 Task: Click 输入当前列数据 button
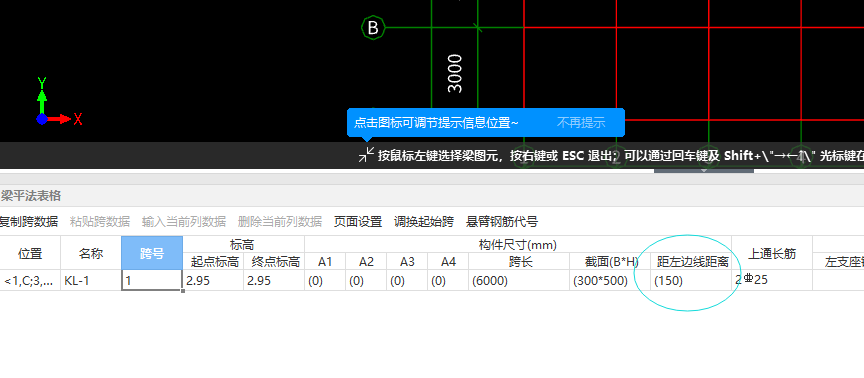coord(184,222)
